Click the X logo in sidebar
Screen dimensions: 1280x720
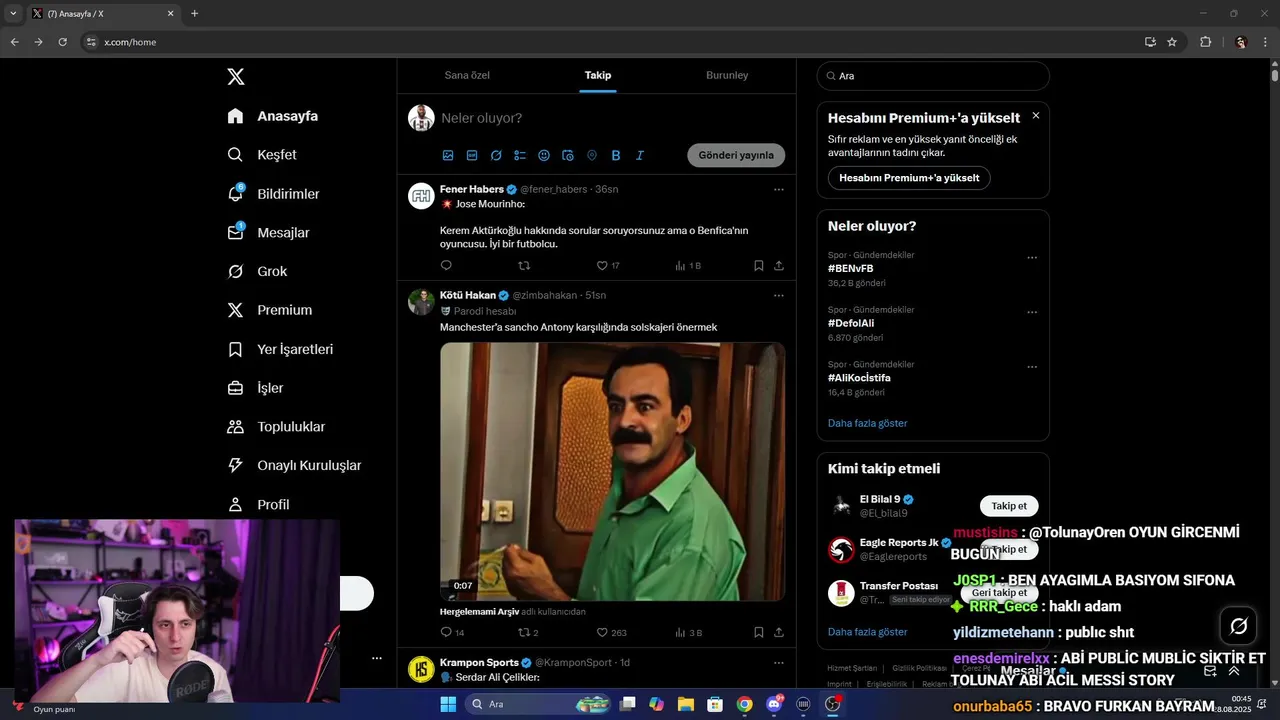(236, 77)
